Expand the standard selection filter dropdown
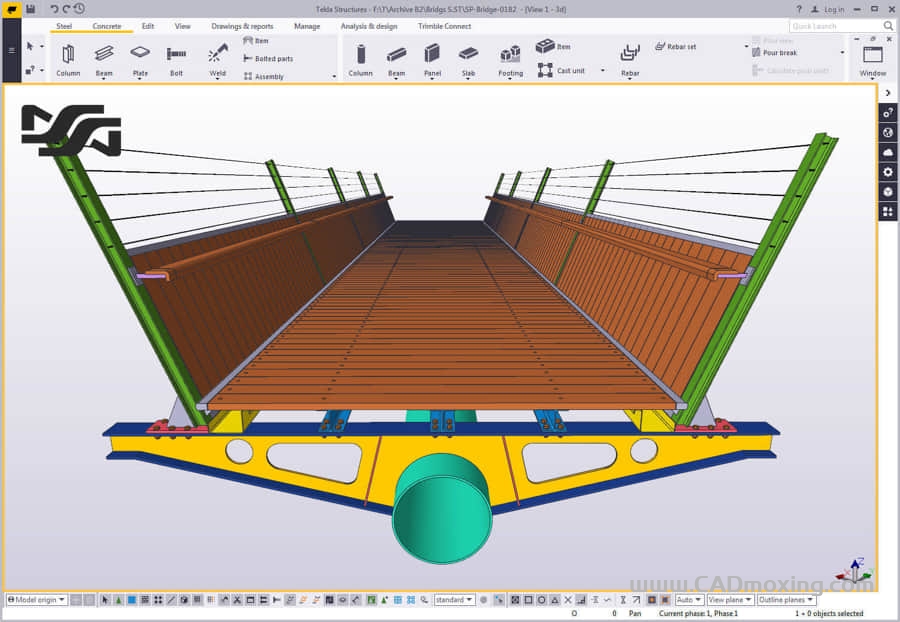This screenshot has height=622, width=900. [454, 600]
